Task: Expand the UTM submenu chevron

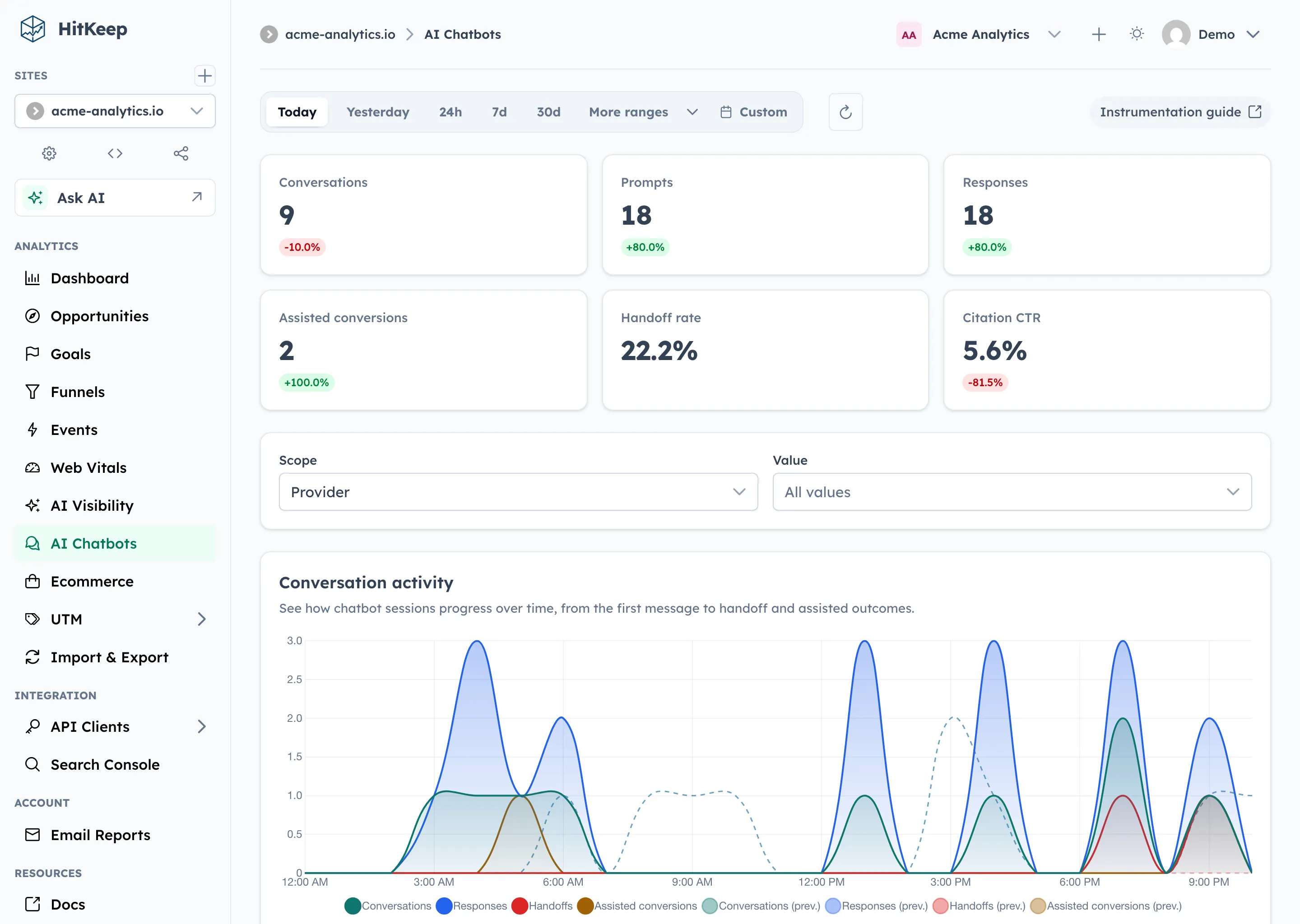Action: 201,619
